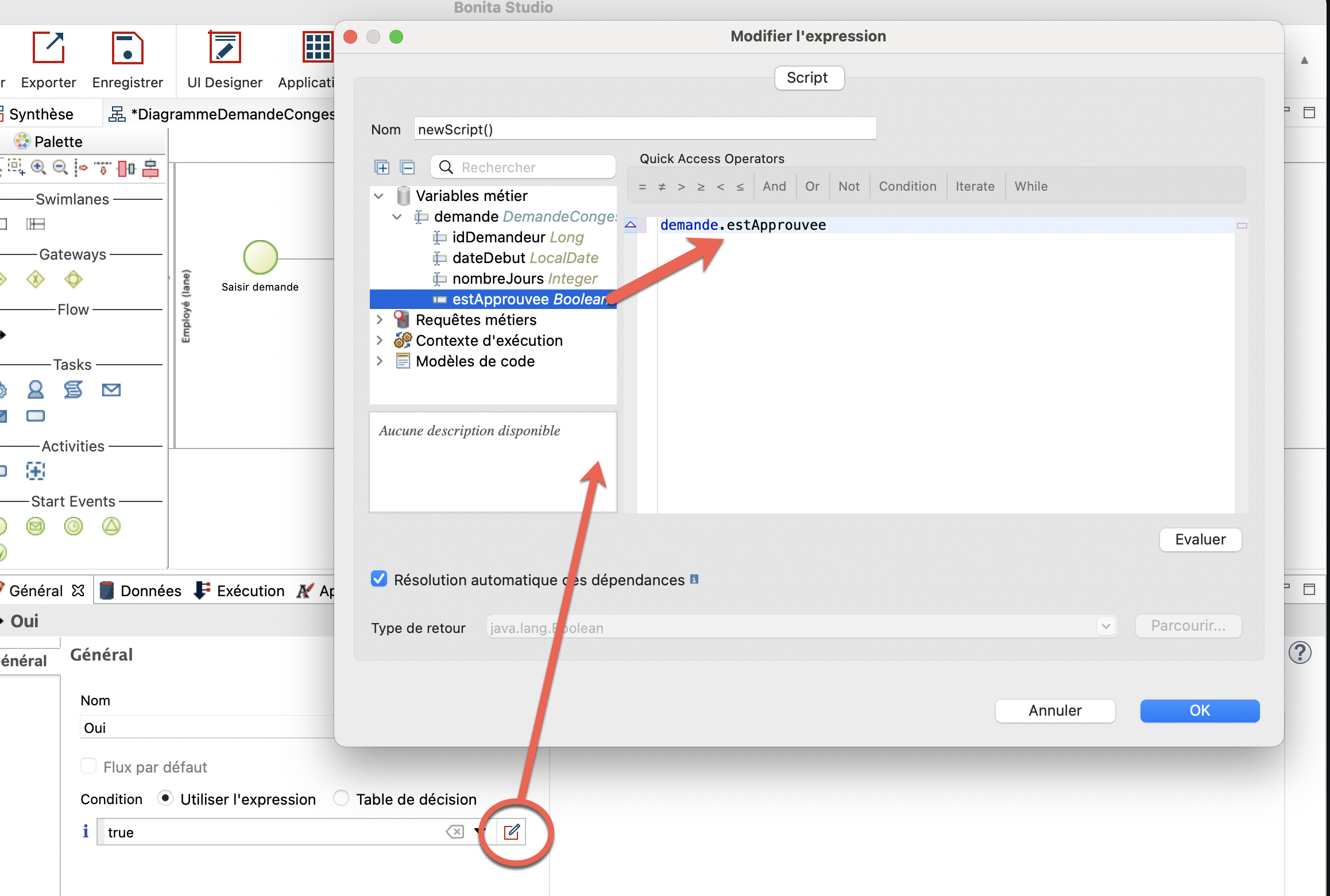Screen dimensions: 1330x896
Task: Expand Contexte d'exécution node
Action: point(379,340)
